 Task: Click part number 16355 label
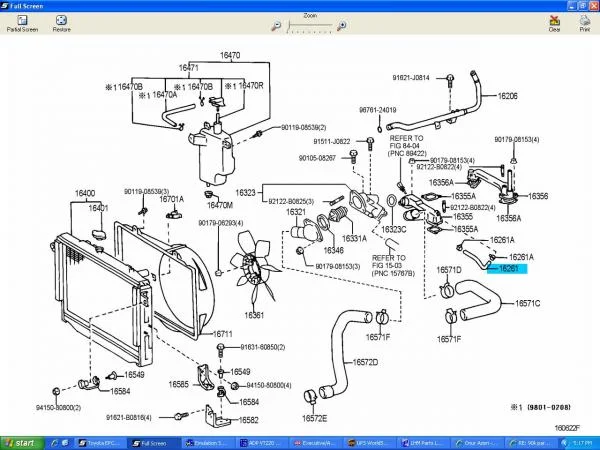tap(463, 217)
